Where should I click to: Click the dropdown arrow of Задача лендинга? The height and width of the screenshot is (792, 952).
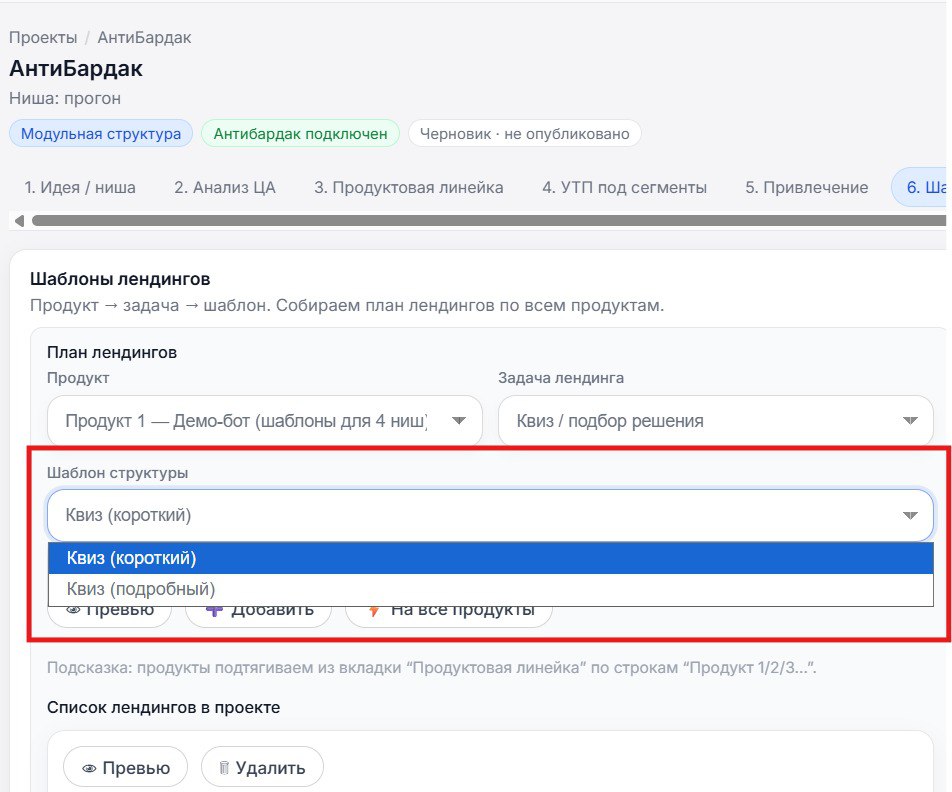[x=910, y=420]
